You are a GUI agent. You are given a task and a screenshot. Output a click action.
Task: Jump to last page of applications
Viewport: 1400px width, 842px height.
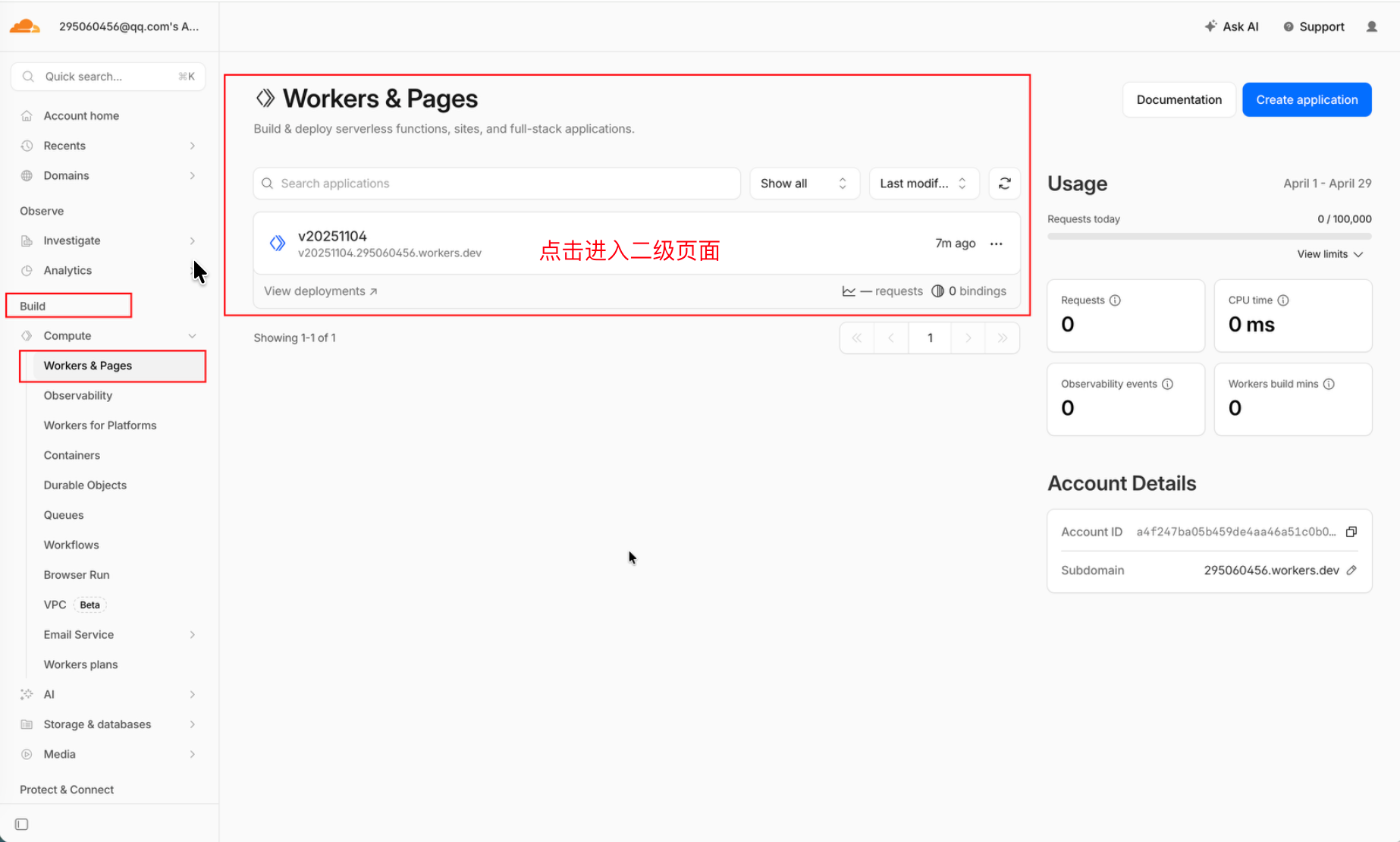pos(1003,338)
